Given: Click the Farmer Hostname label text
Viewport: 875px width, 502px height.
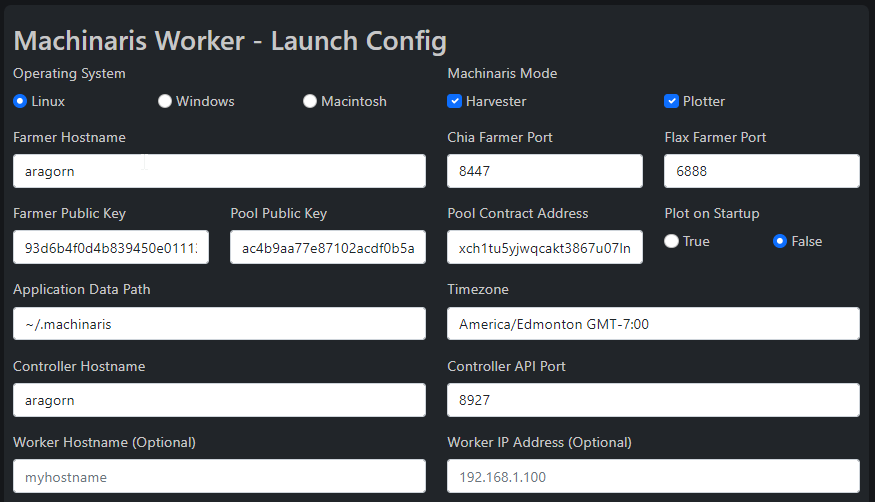Looking at the screenshot, I should (69, 138).
